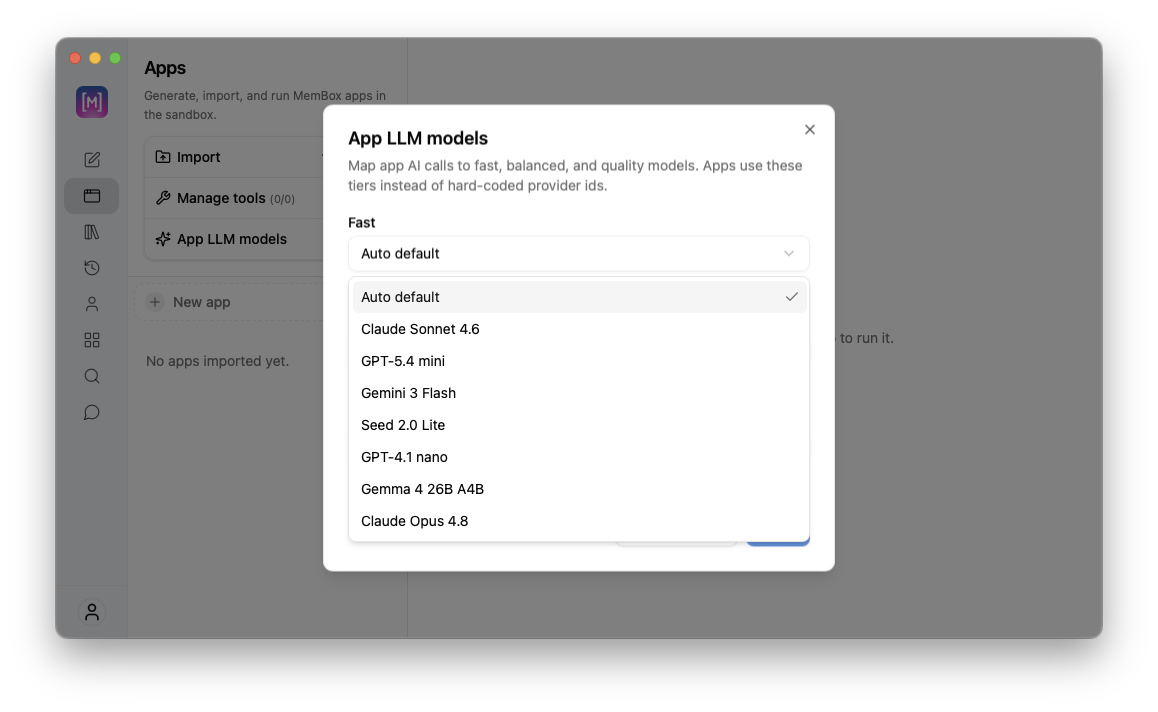Click the Fast tier label
Viewport: 1158px width, 712px height.
tap(362, 222)
